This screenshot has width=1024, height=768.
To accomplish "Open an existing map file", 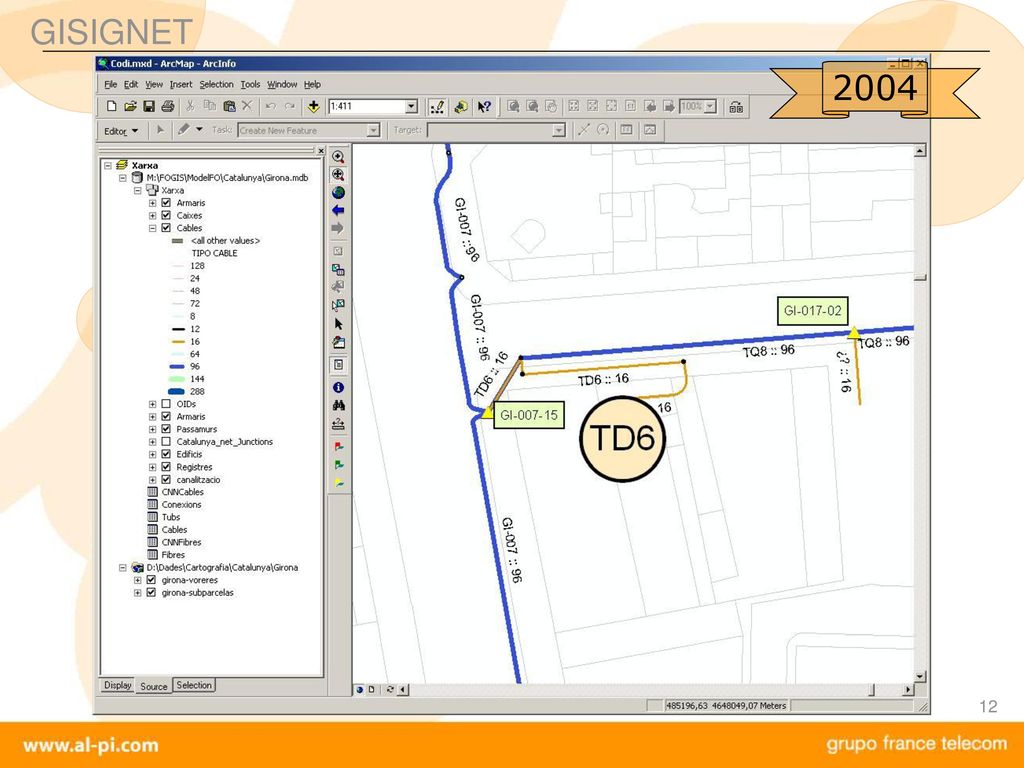I will [130, 106].
